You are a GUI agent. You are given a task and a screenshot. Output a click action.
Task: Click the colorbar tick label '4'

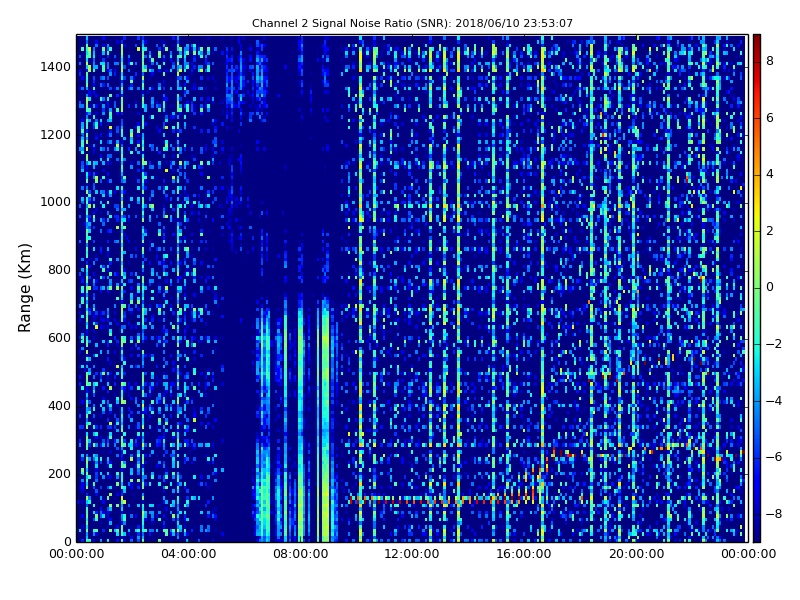(x=770, y=174)
